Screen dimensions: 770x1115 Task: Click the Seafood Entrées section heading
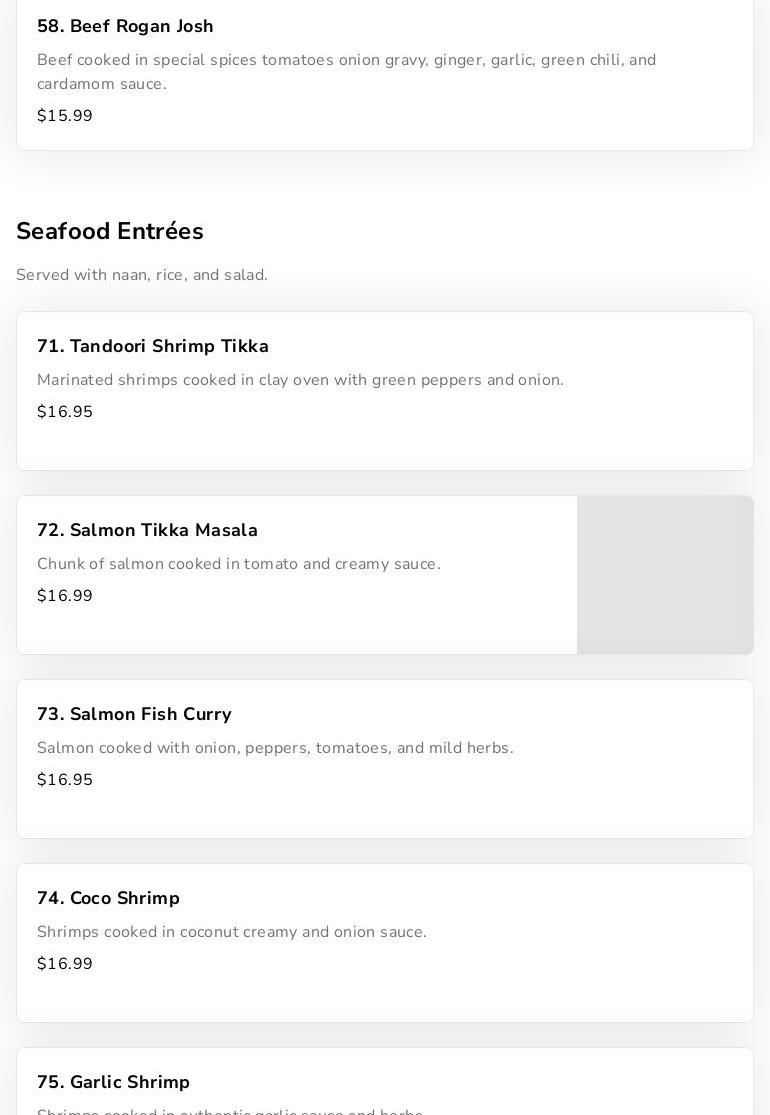pyautogui.click(x=110, y=231)
